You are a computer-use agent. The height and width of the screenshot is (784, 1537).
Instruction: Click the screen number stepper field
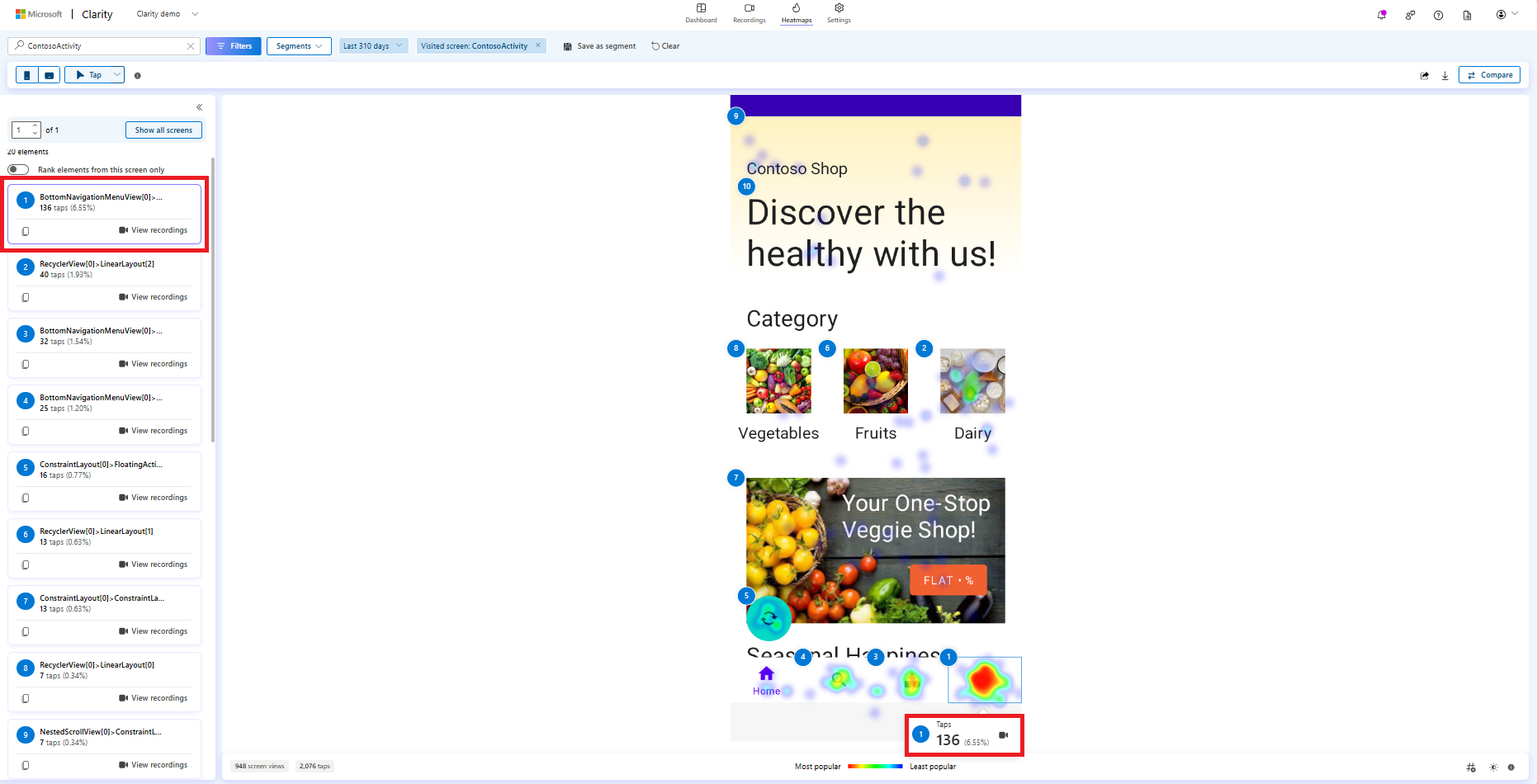(26, 130)
